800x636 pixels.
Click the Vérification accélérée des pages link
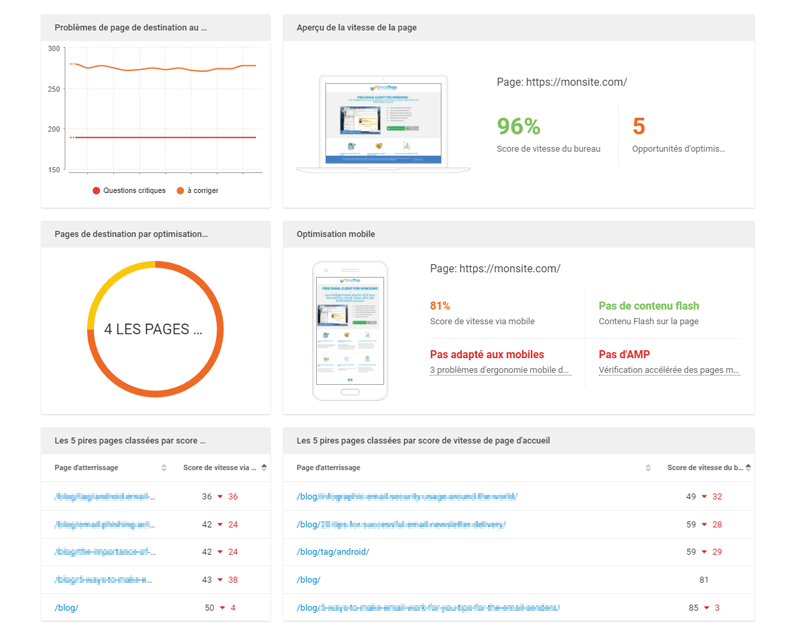coord(669,370)
